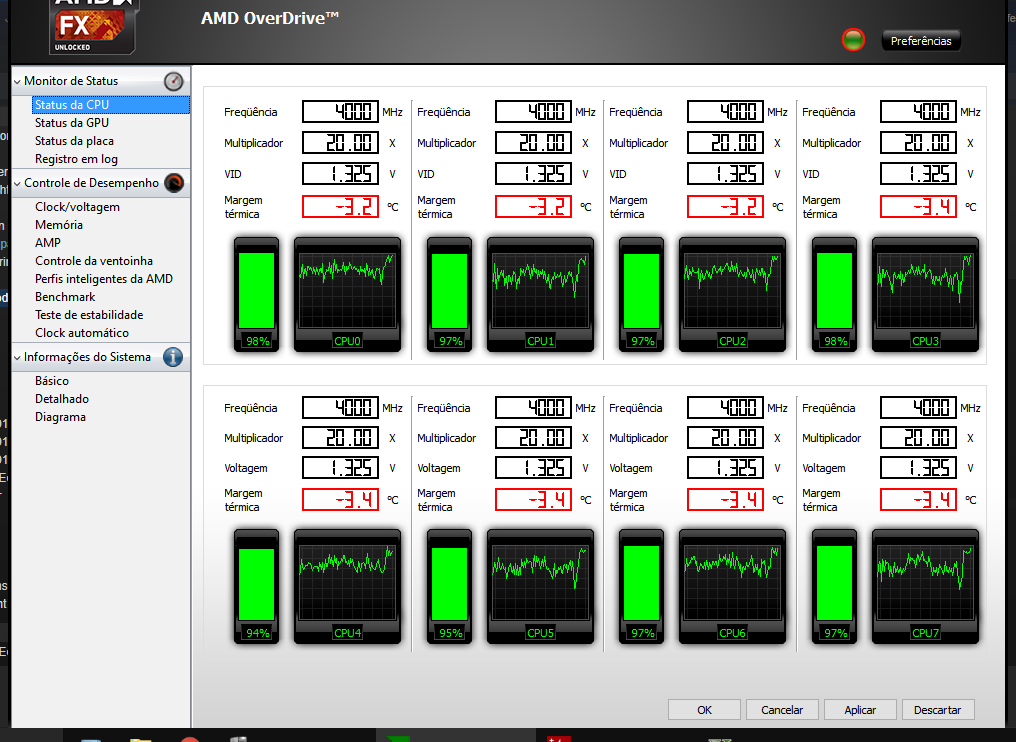Click CPU0 VID value field
1016x742 pixels.
[x=340, y=174]
